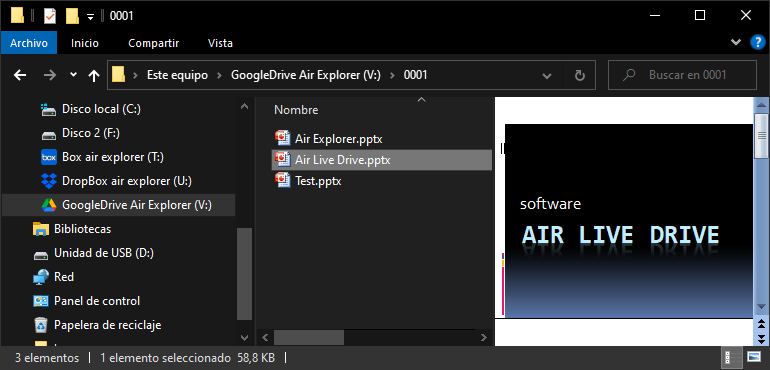Click file list scroll right arrow

(x=484, y=338)
